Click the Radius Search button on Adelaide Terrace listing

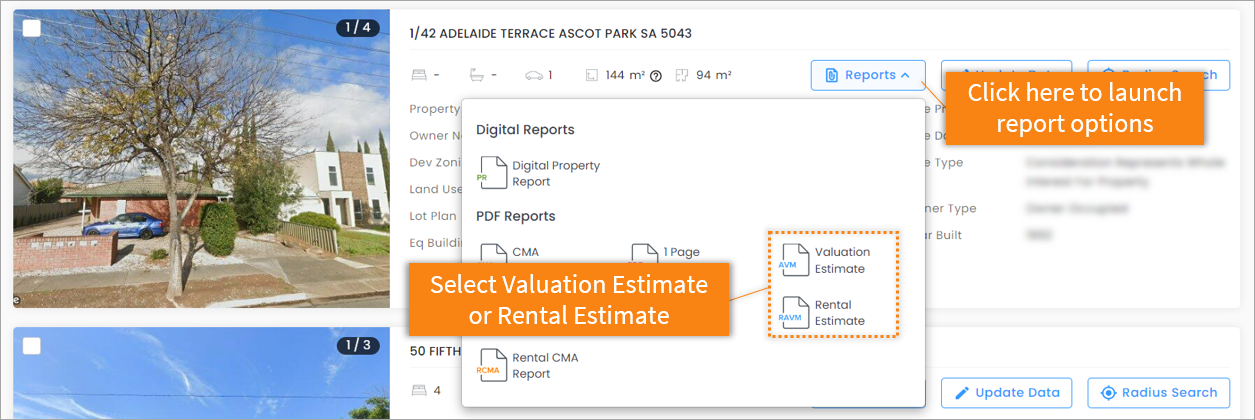[1158, 75]
